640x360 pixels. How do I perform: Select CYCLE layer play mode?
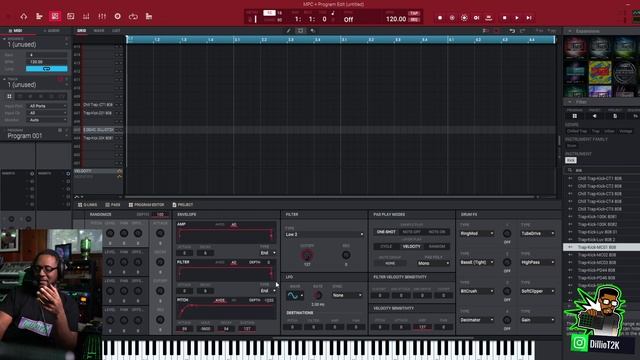click(x=386, y=247)
